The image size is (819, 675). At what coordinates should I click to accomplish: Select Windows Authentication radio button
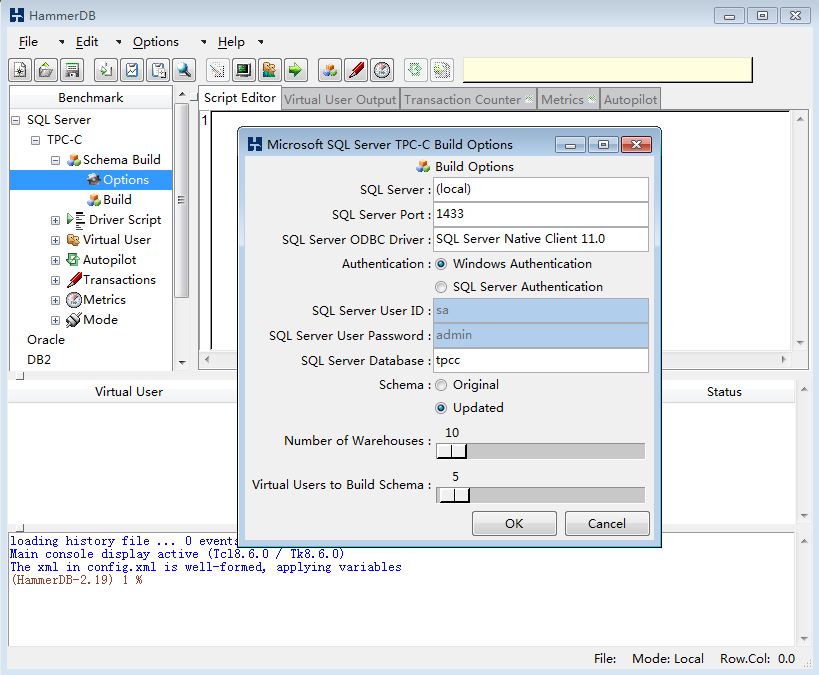point(441,264)
